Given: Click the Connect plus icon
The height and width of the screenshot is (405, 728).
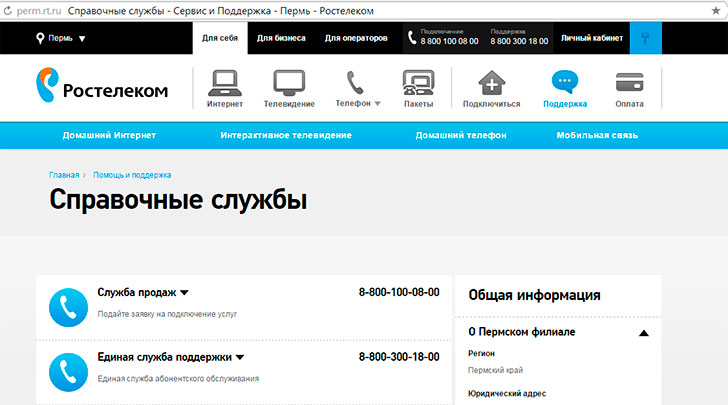Looking at the screenshot, I should (491, 82).
